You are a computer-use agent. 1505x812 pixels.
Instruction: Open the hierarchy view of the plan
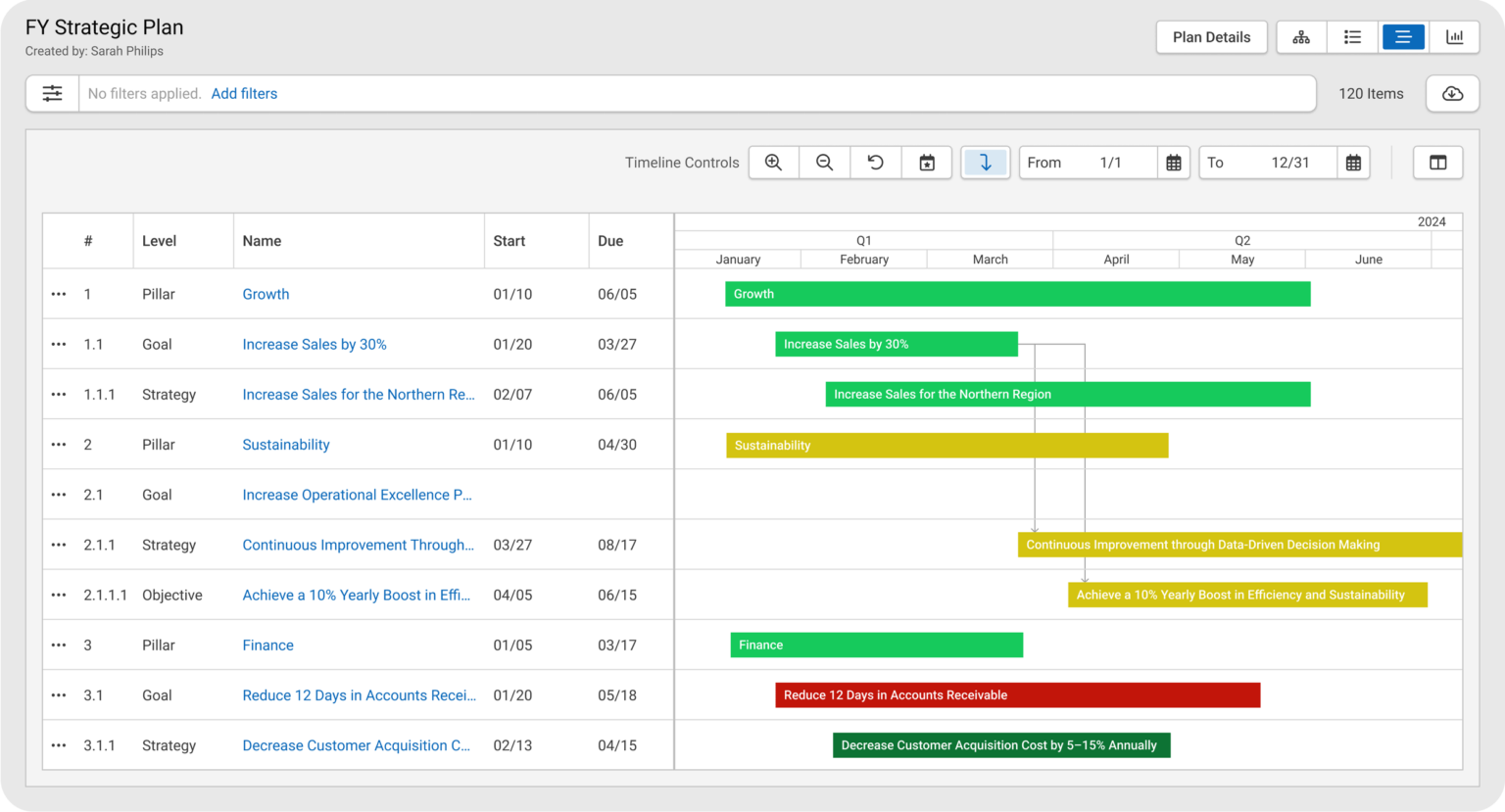1301,36
